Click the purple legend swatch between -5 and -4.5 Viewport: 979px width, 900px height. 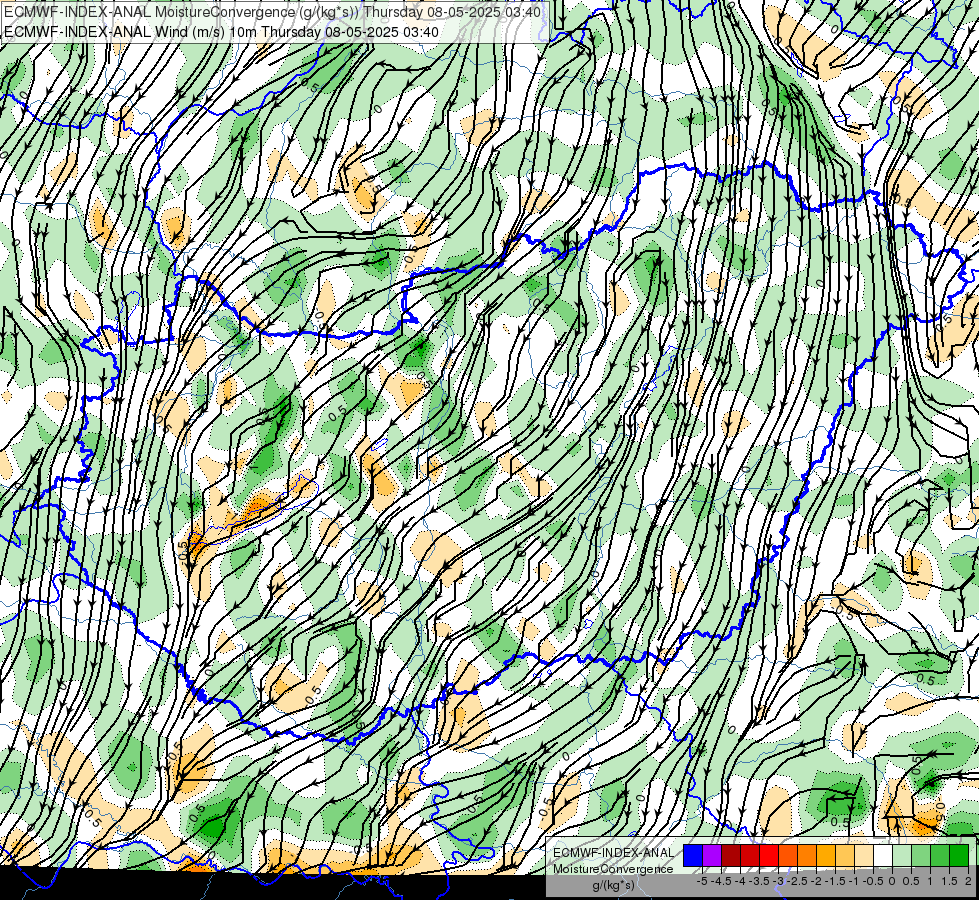712,855
